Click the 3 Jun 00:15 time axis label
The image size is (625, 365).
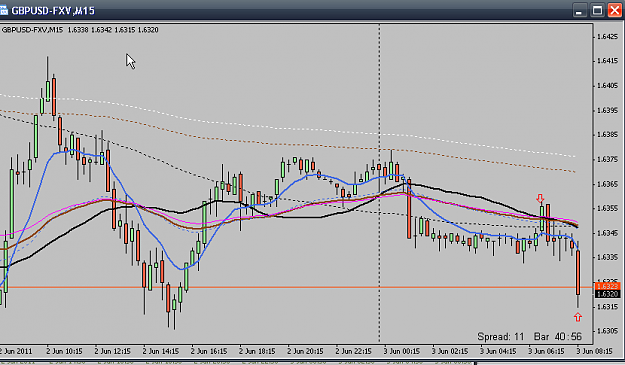[x=402, y=351]
